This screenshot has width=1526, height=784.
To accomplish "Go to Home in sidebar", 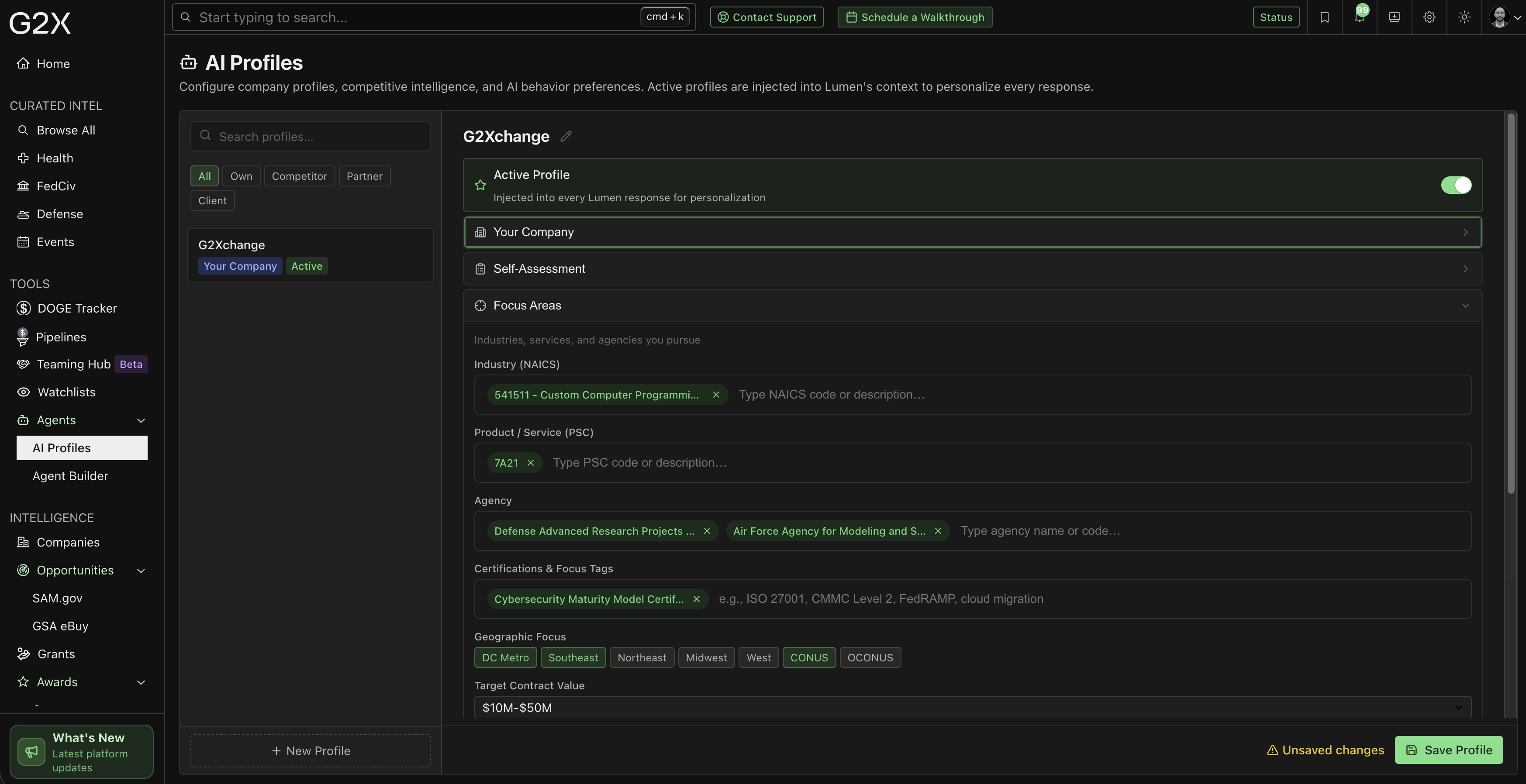I will pyautogui.click(x=53, y=64).
